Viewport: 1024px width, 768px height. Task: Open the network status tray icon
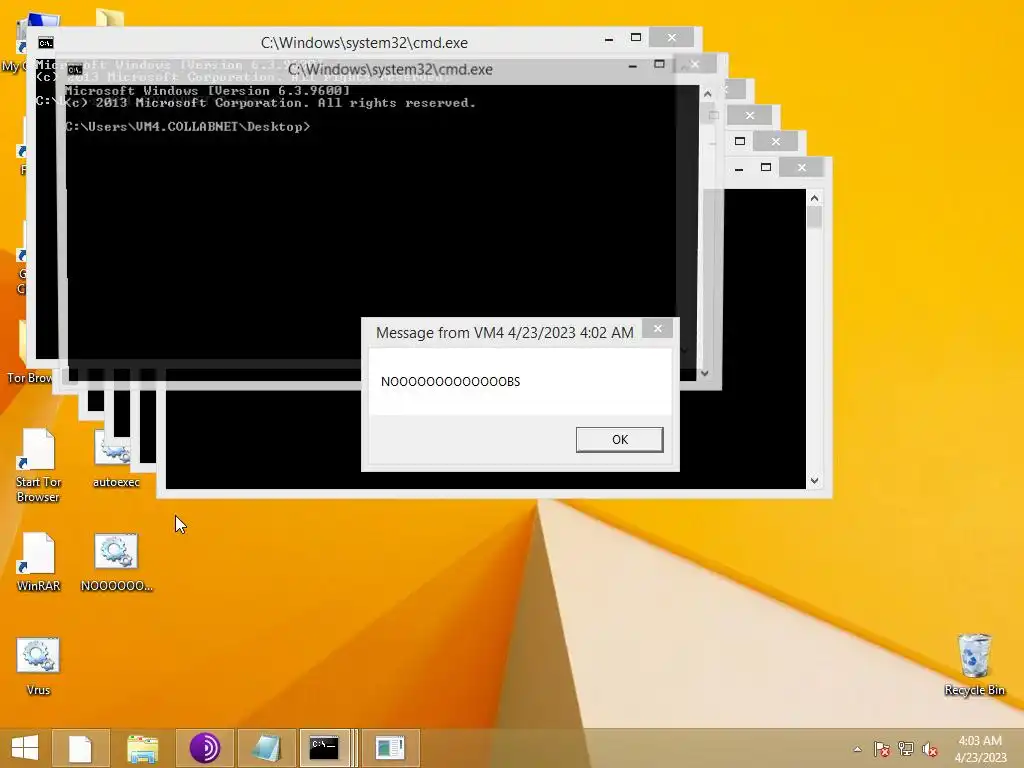click(906, 749)
